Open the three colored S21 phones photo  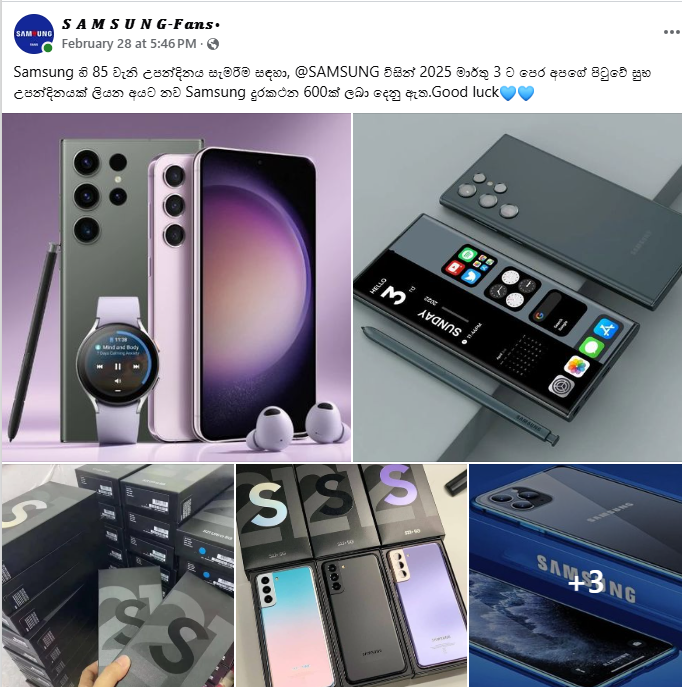click(x=351, y=576)
